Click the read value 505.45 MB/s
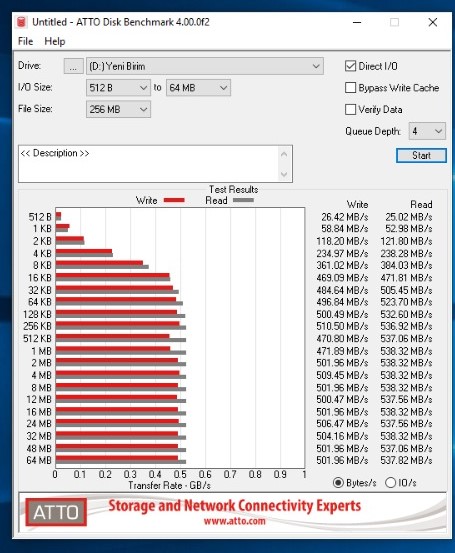This screenshot has width=455, height=553. click(x=406, y=290)
